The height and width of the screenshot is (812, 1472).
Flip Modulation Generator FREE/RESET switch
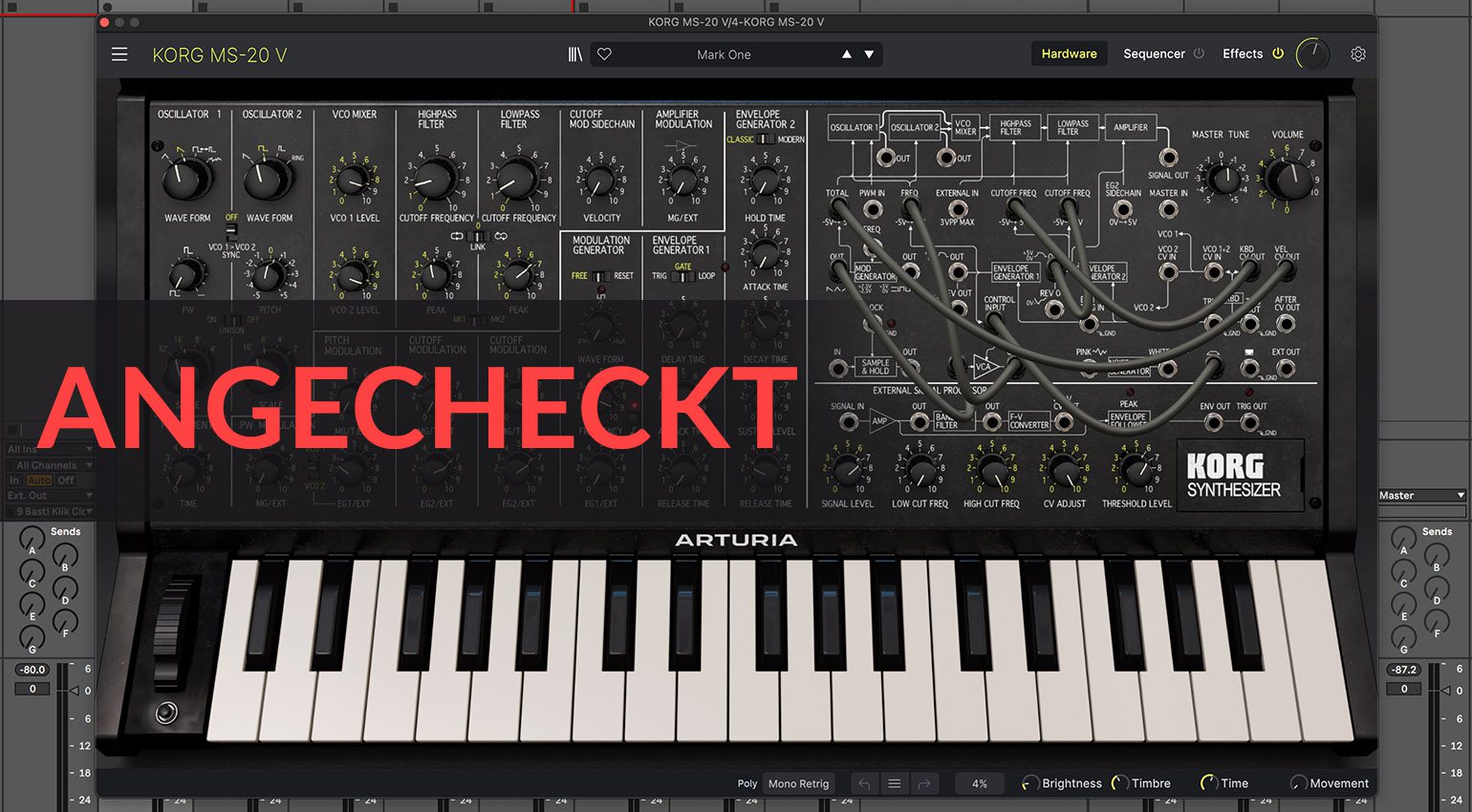[600, 276]
